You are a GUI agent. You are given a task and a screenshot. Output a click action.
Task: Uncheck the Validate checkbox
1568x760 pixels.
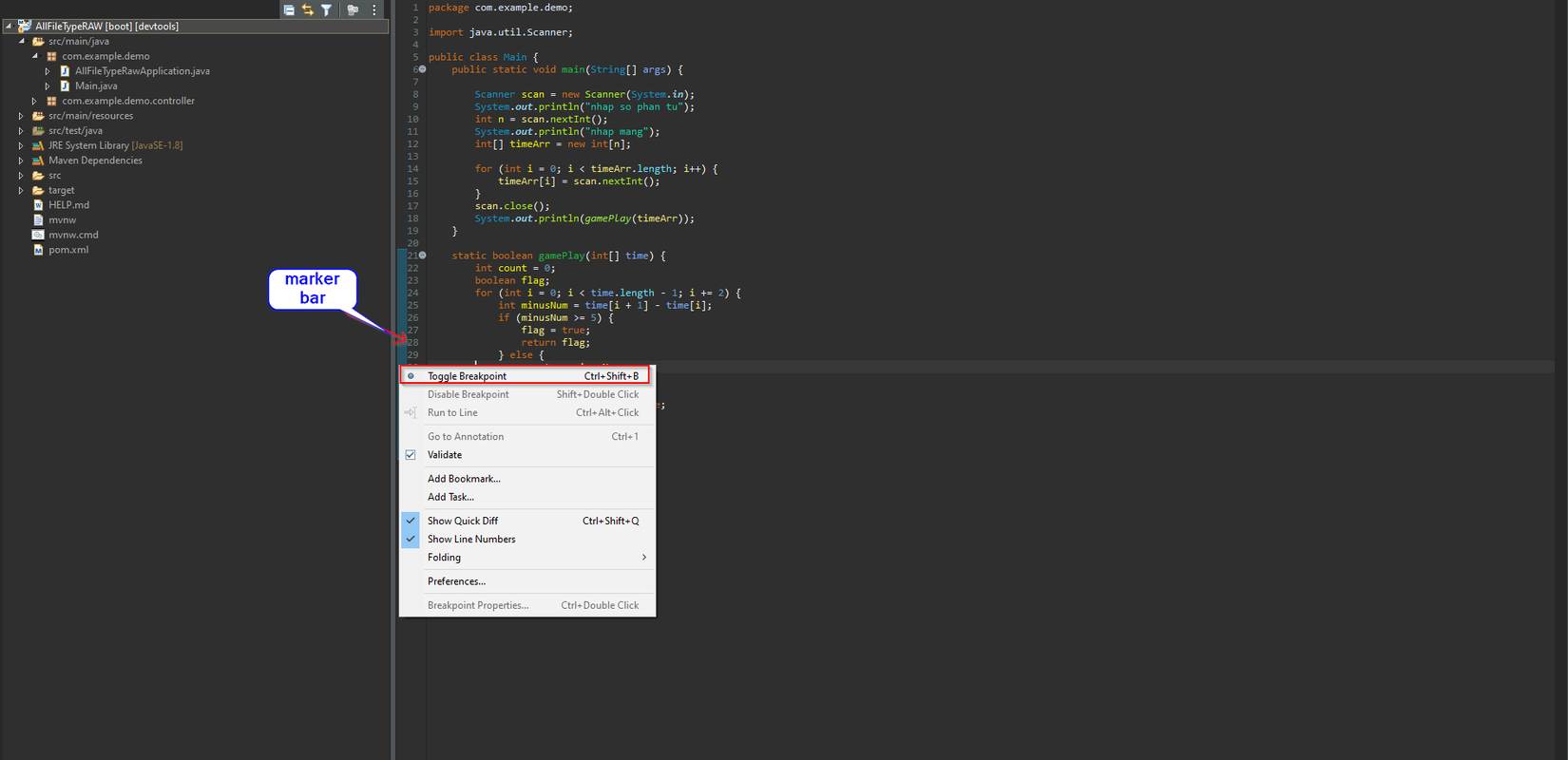[x=411, y=455]
